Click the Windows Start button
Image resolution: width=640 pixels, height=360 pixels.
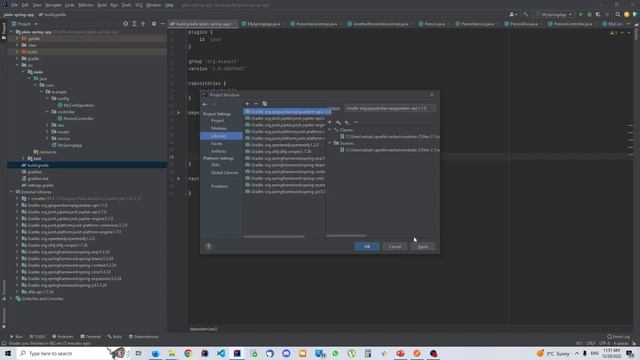tap(8, 353)
